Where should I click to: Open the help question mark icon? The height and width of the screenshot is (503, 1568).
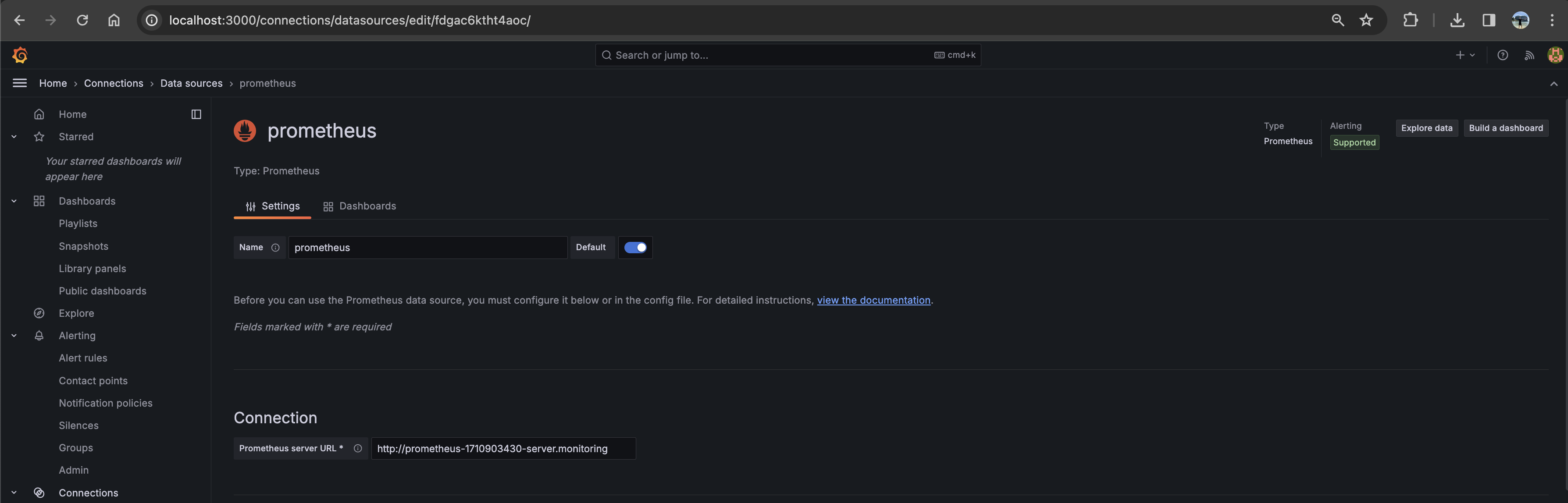click(1502, 55)
